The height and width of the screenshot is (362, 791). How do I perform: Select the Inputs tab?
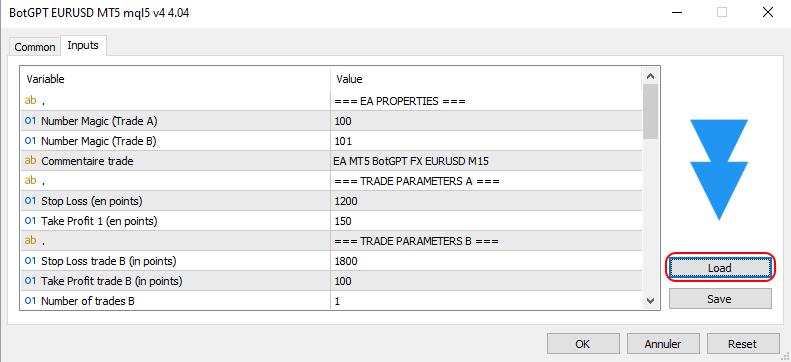click(x=83, y=45)
